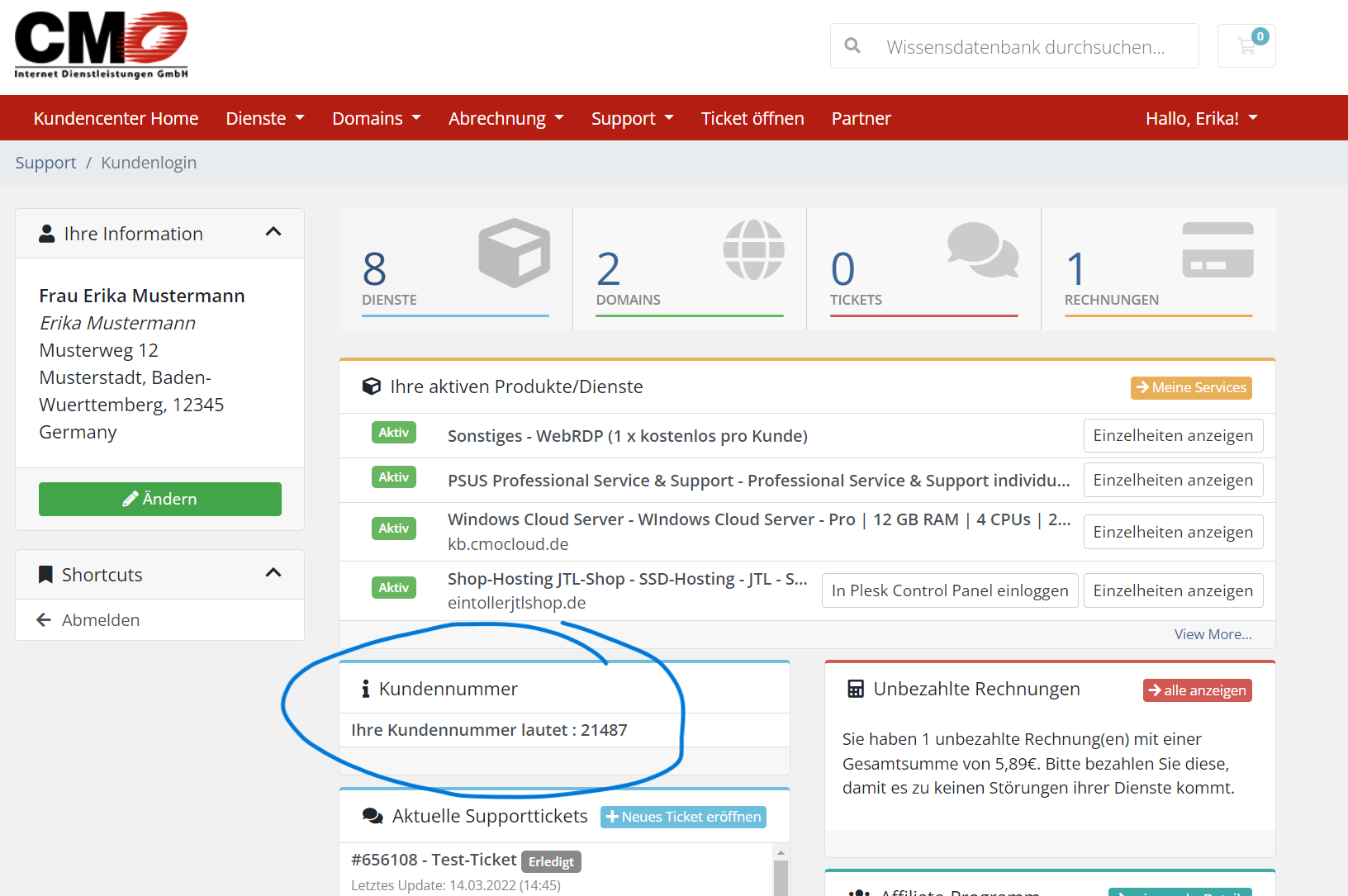This screenshot has width=1348, height=896.
Task: Click the speech bubble icon beside Aktuelle Supporttickets
Action: 371,815
